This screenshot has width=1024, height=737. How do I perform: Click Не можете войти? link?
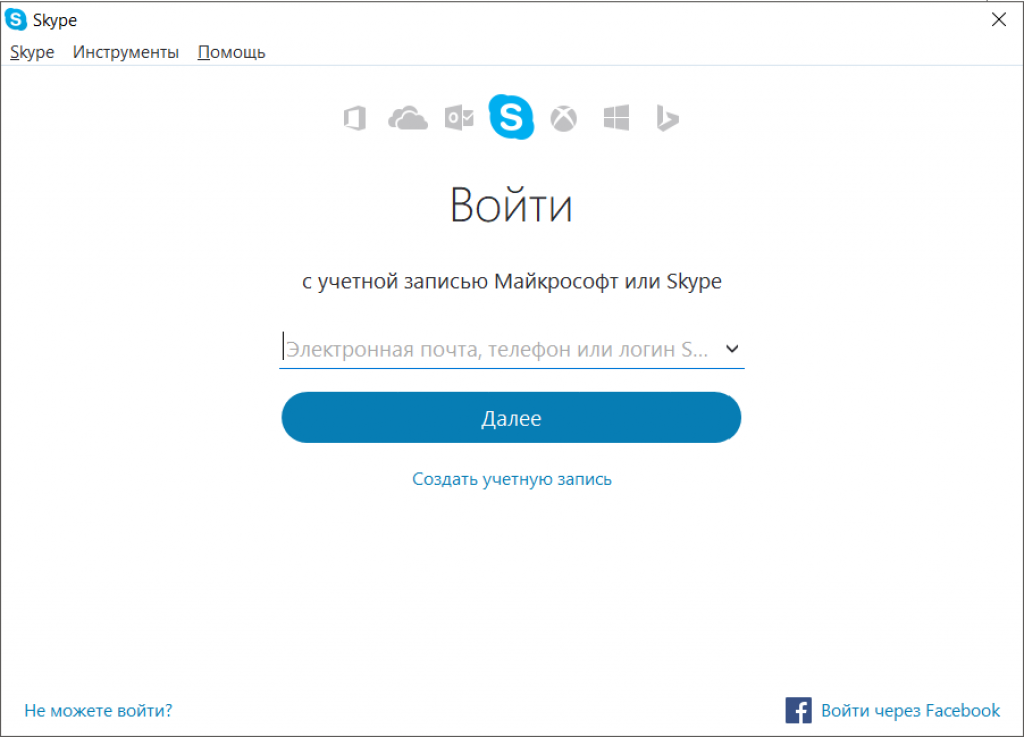pos(98,710)
